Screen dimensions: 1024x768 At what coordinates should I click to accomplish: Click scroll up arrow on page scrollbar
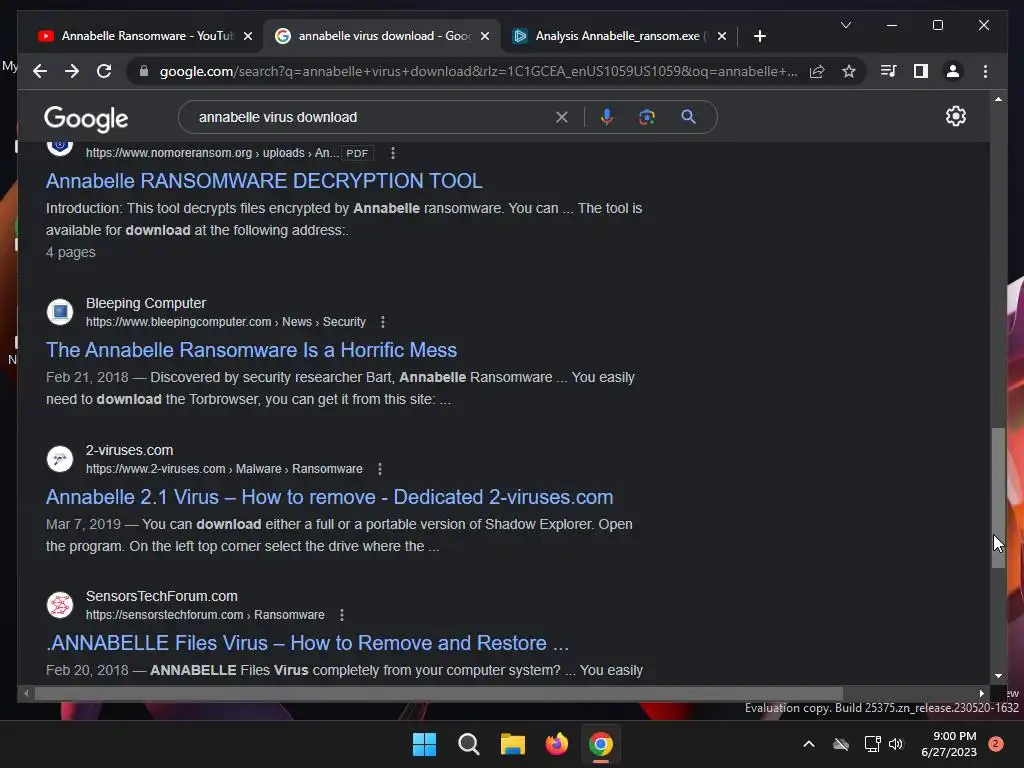click(998, 99)
